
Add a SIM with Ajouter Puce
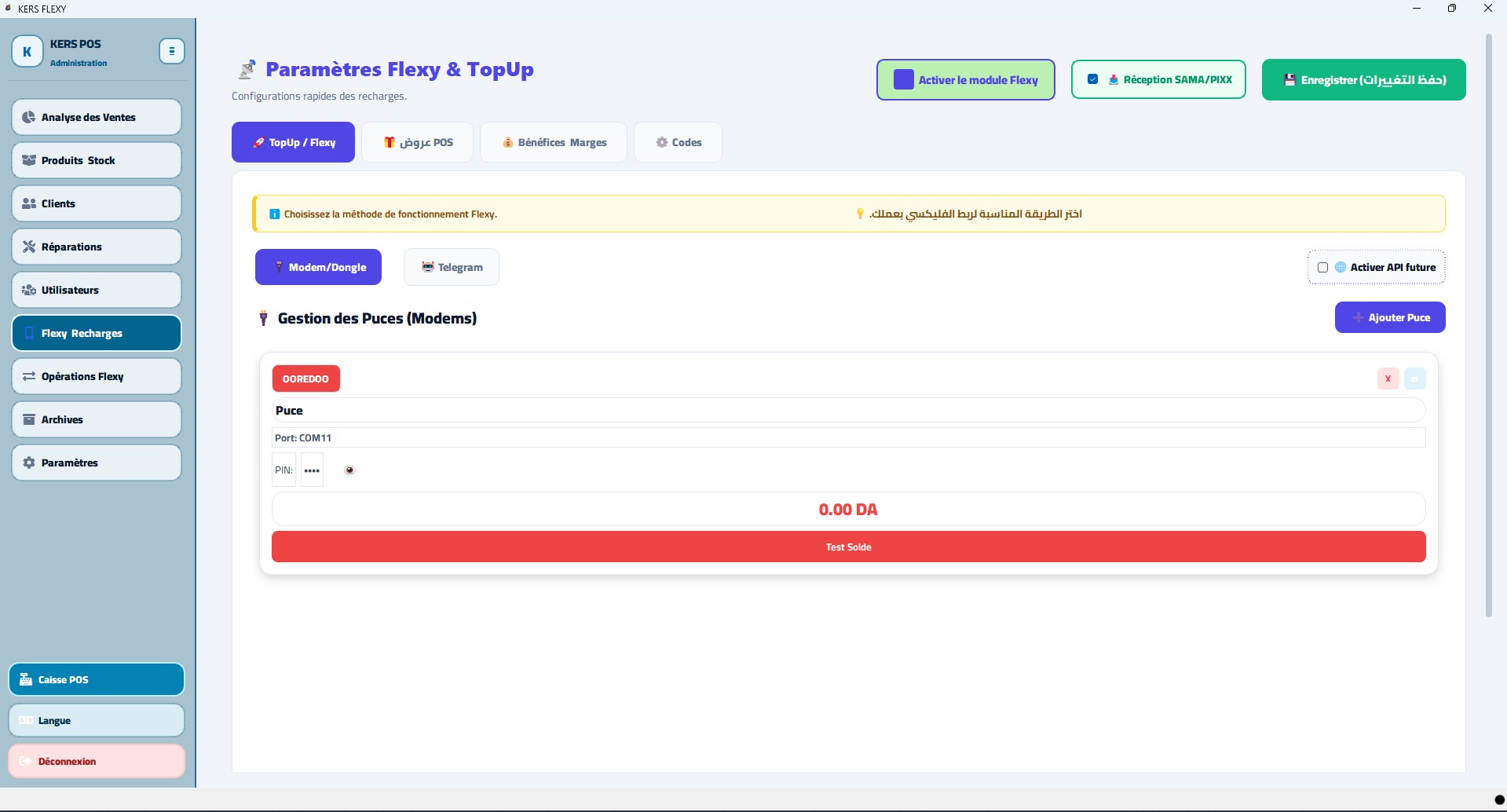pos(1390,317)
